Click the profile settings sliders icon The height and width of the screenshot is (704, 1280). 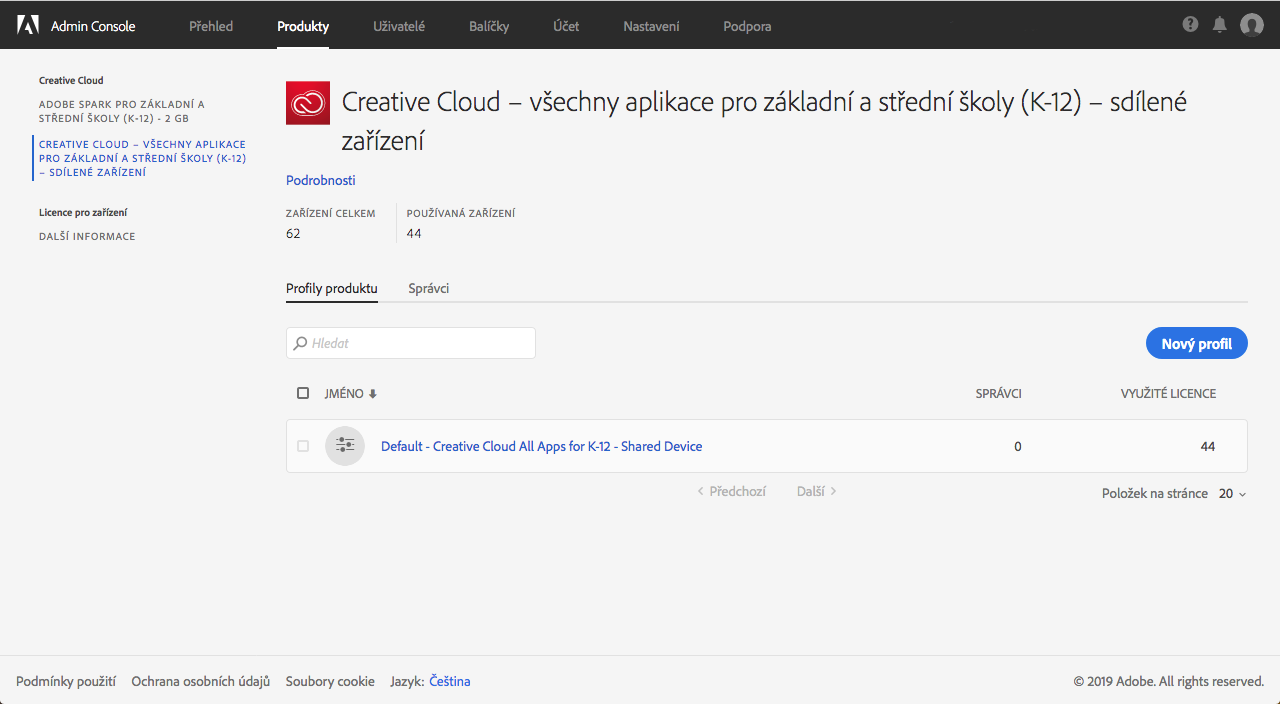[x=345, y=446]
